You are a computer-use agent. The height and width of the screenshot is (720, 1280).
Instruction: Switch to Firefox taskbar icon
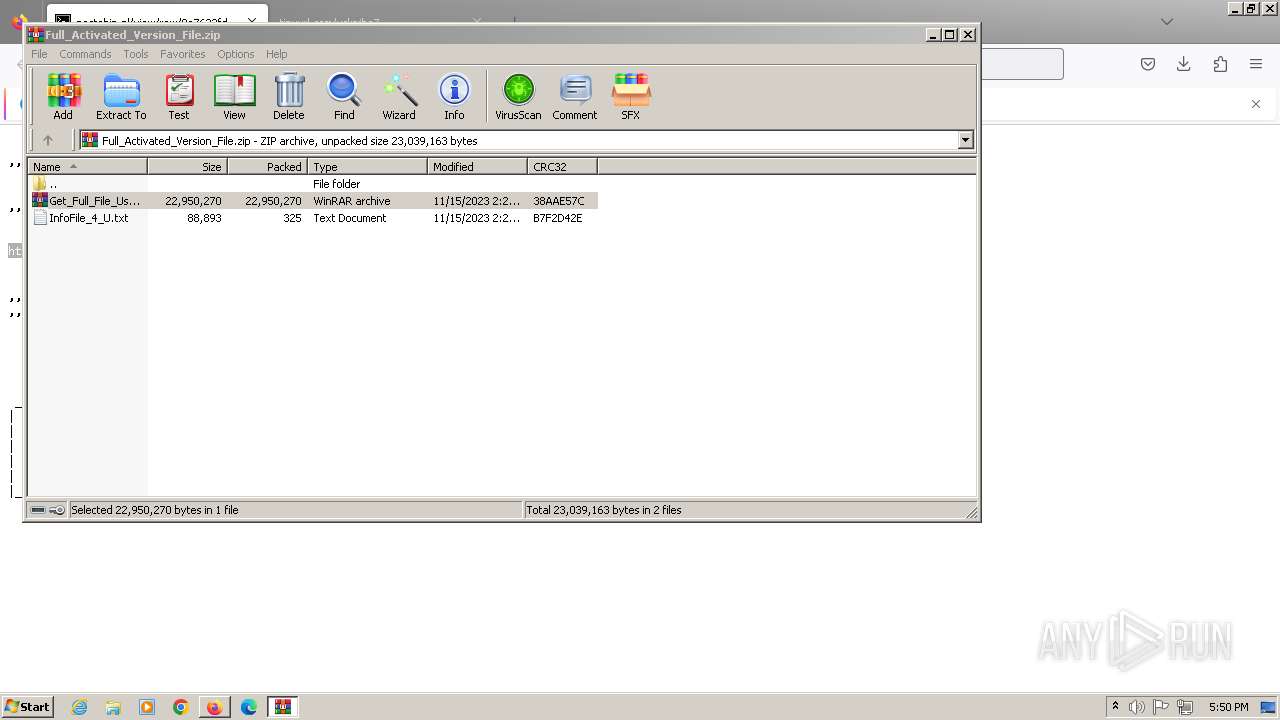(215, 707)
